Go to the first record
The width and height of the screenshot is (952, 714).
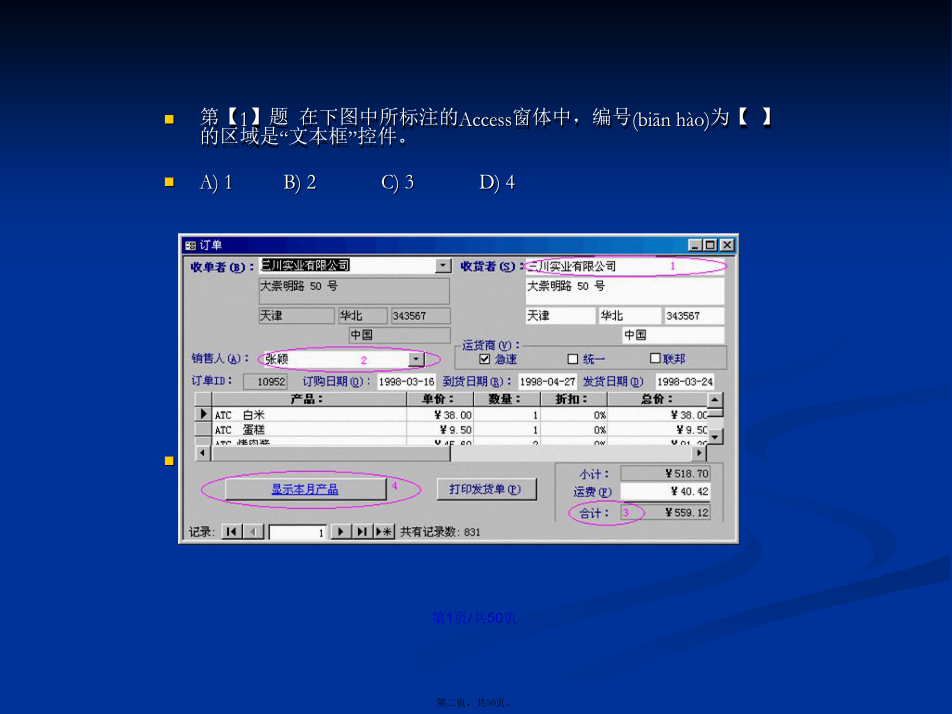point(231,532)
